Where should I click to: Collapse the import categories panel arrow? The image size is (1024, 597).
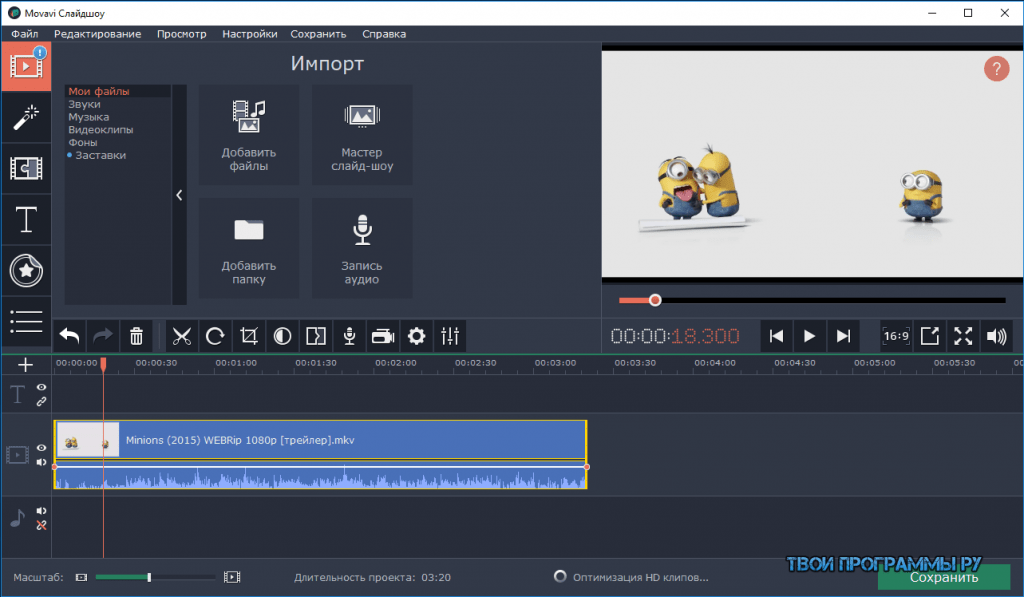click(x=179, y=195)
